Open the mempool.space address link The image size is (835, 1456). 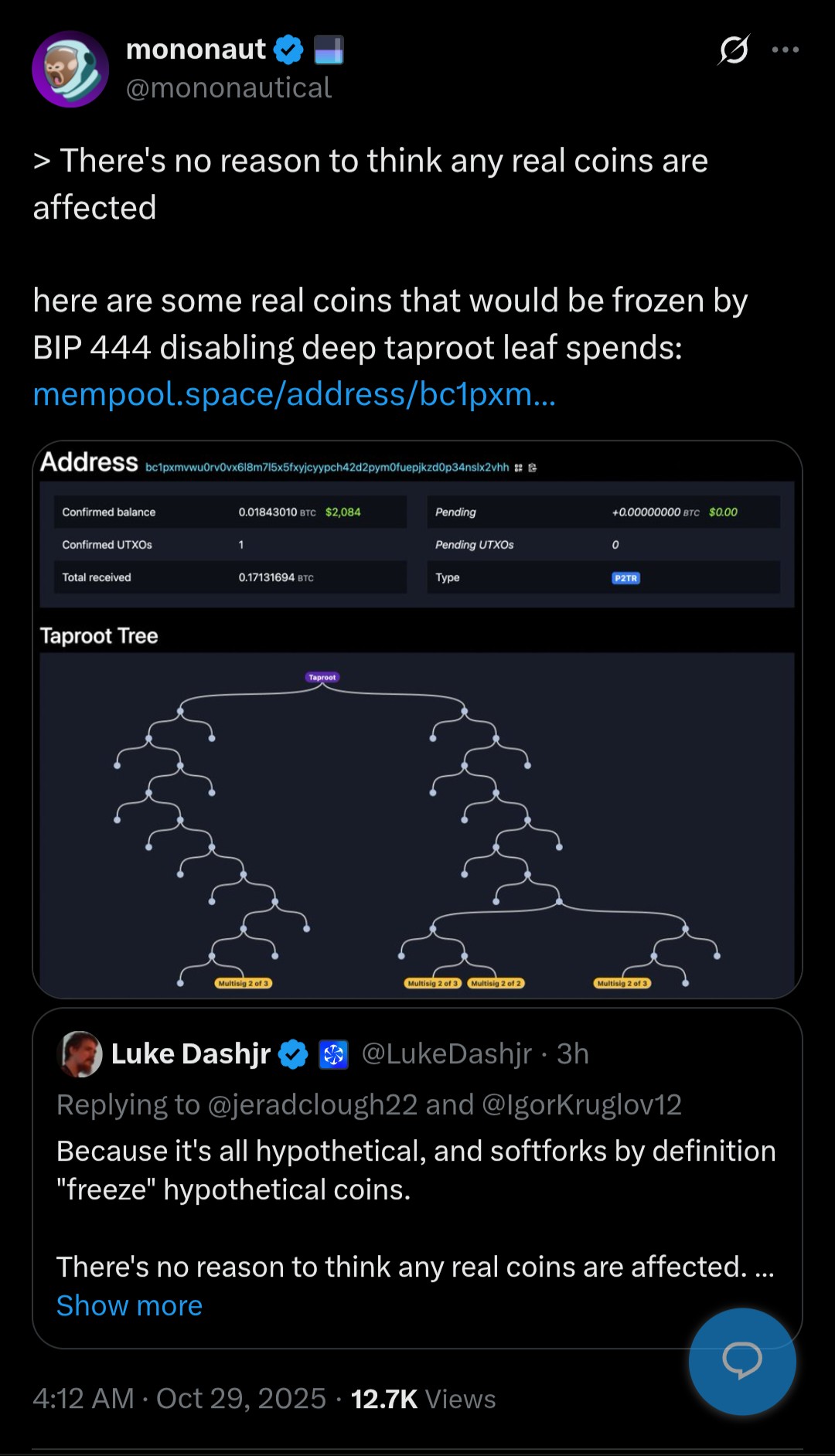pos(294,394)
